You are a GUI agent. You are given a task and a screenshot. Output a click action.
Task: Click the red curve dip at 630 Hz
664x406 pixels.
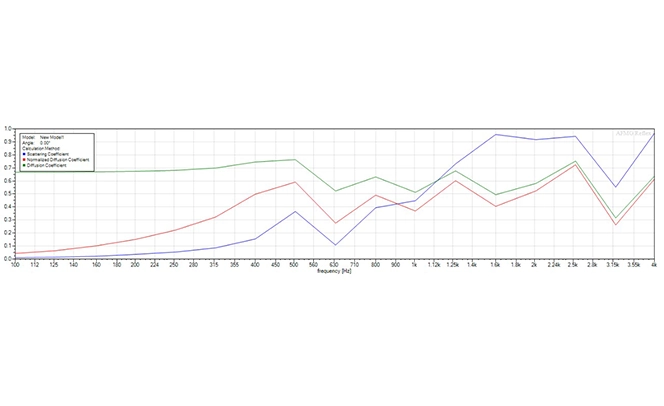[x=335, y=223]
